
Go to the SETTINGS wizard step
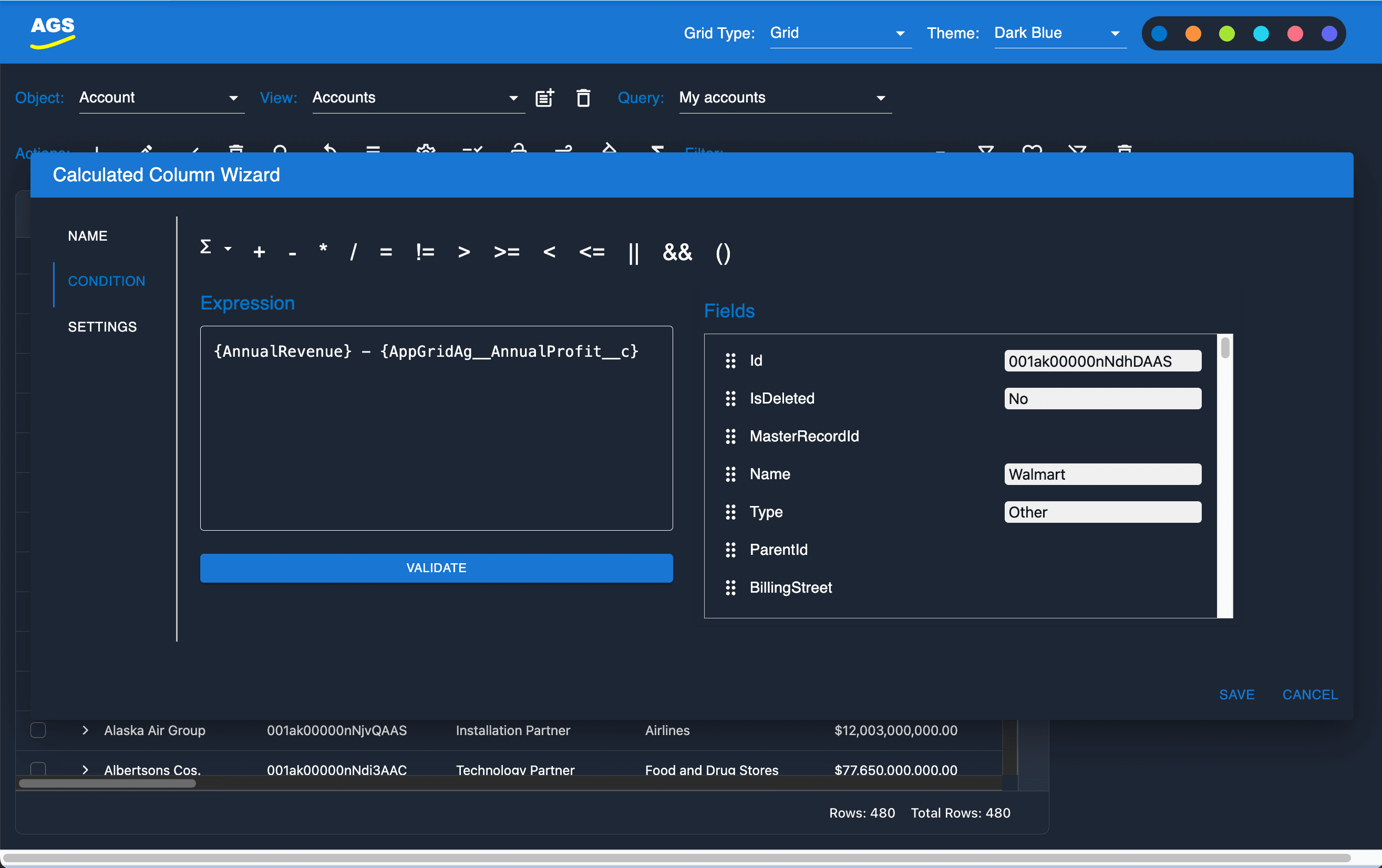point(102,327)
